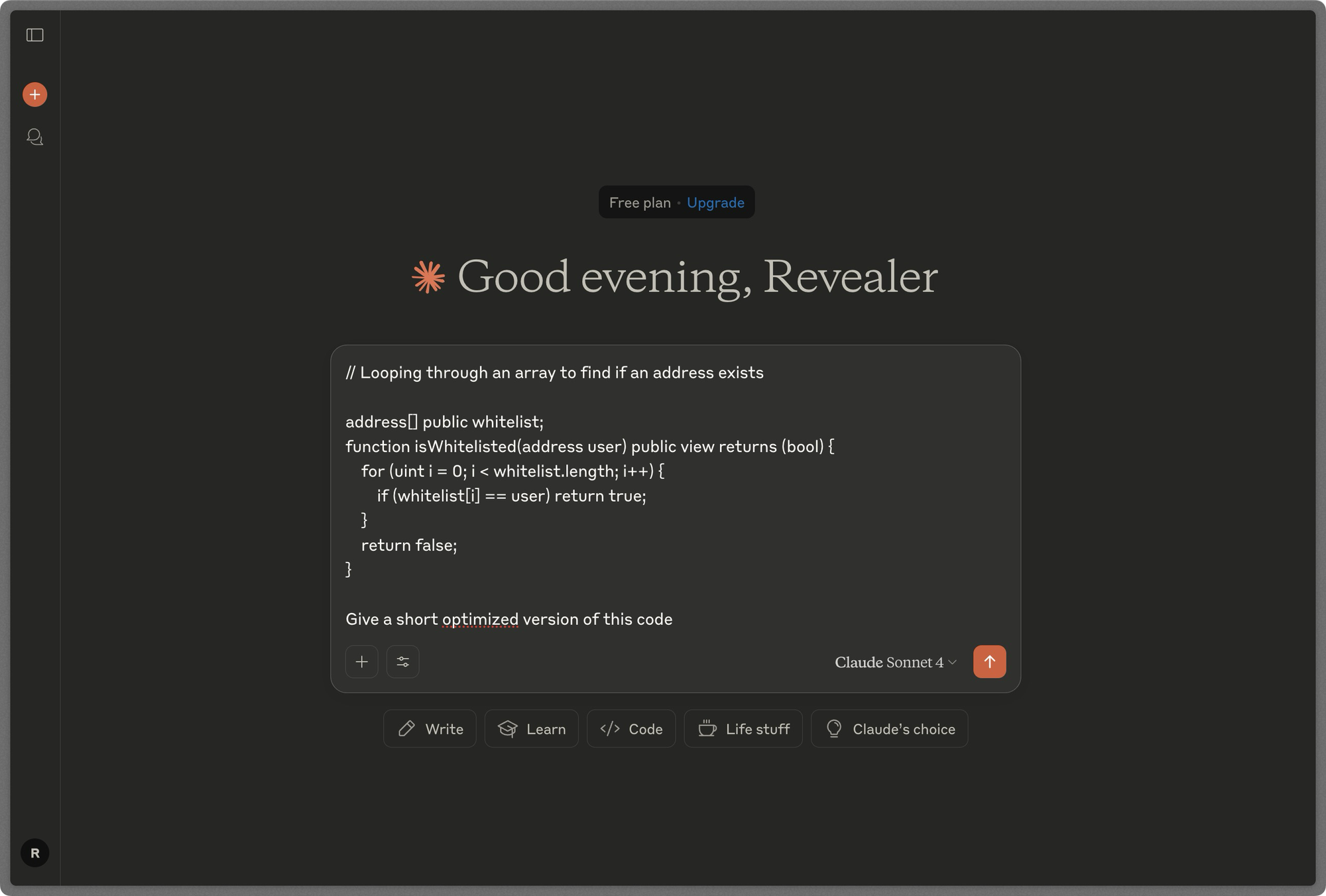The image size is (1326, 896).
Task: Open the chats history icon
Action: pos(35,137)
